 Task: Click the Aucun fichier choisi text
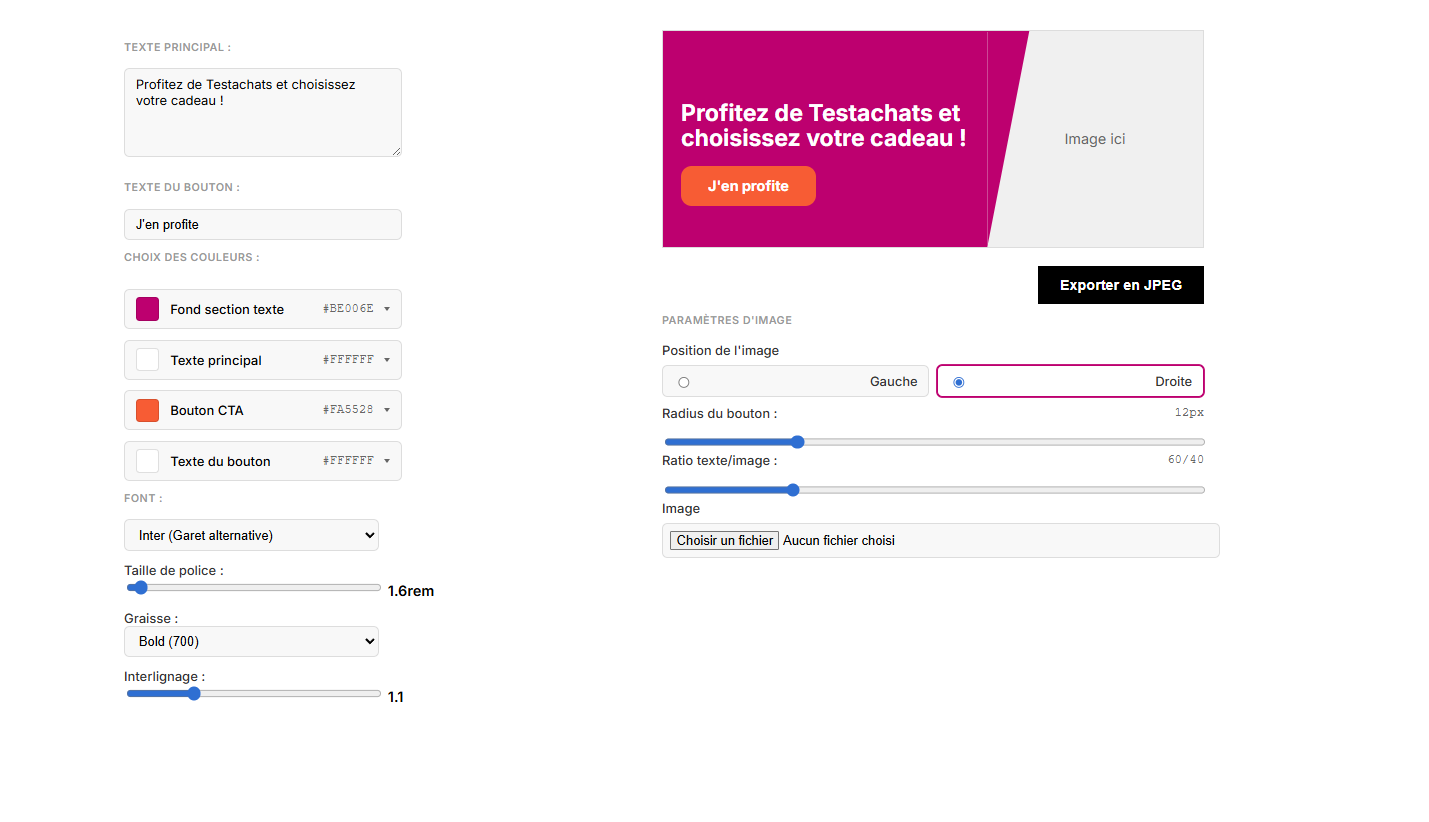click(839, 540)
